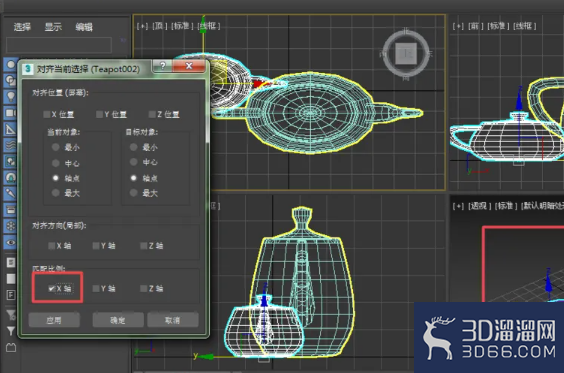This screenshot has height=373, width=564.
Task: Click the Display None blank square icon
Action: click(11, 279)
